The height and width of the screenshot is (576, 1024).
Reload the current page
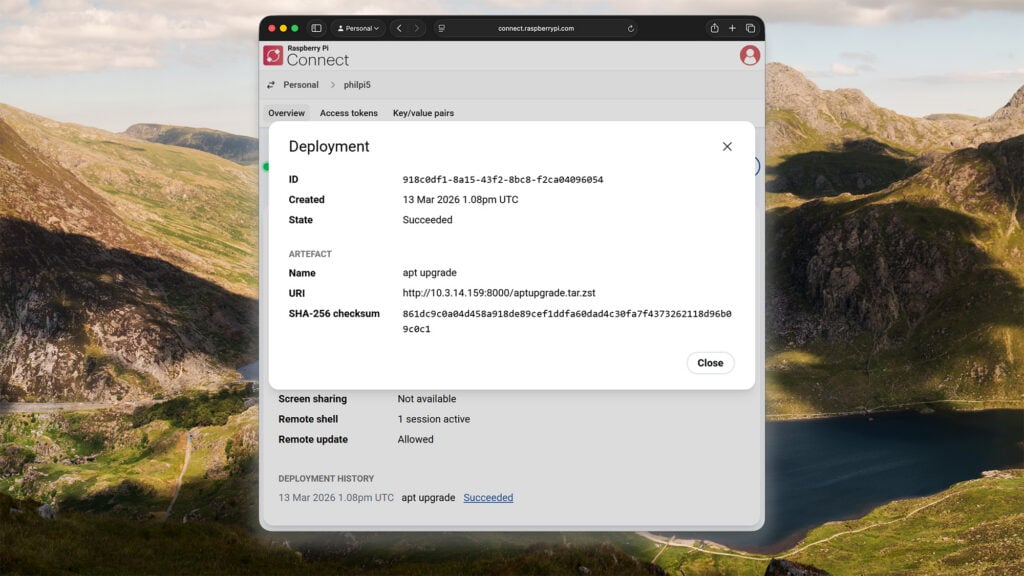[631, 29]
